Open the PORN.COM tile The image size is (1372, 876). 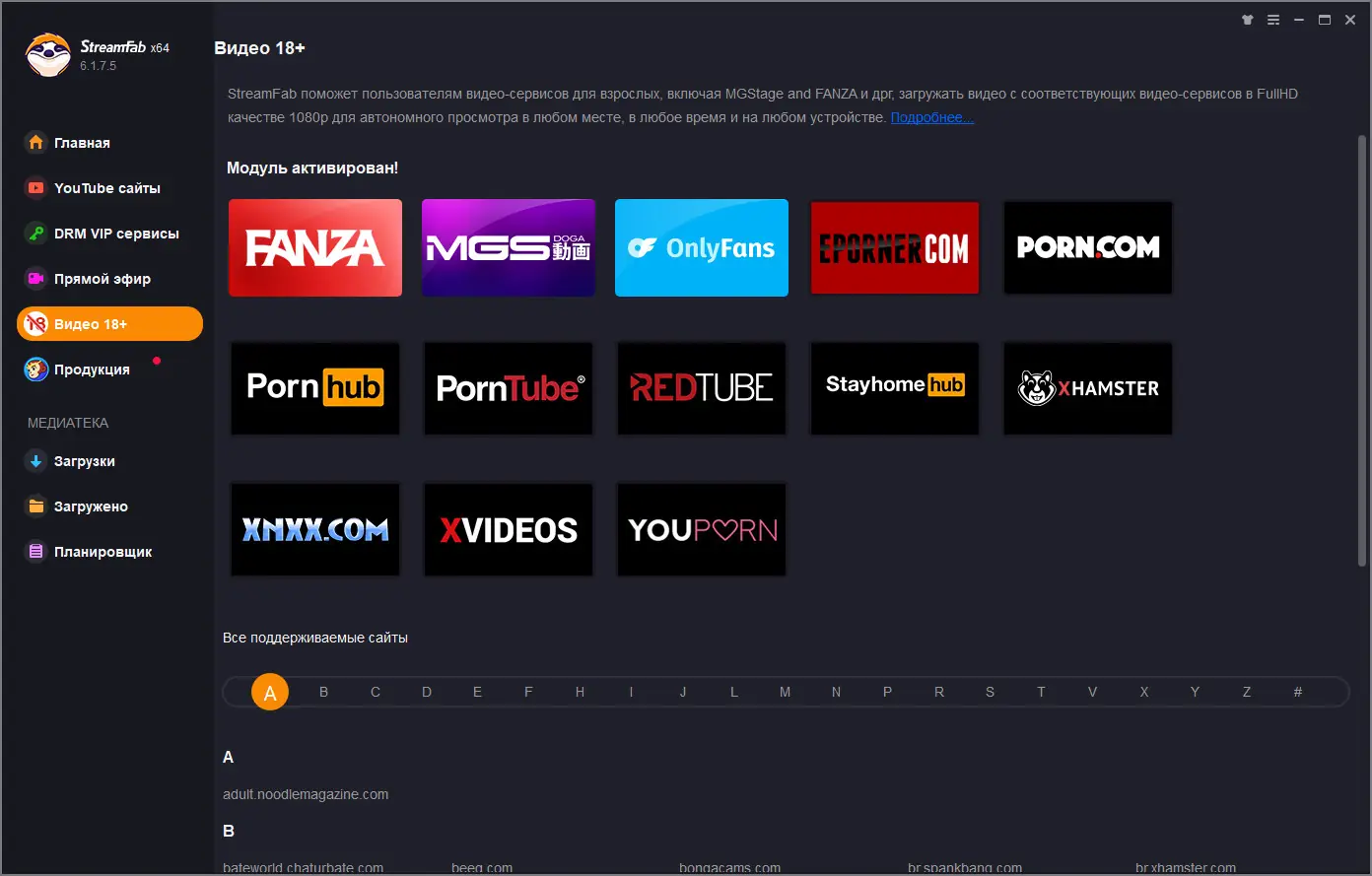point(1088,247)
